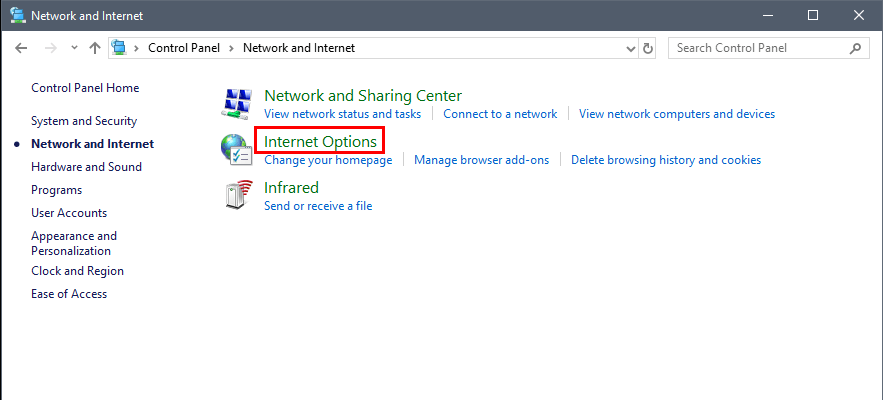This screenshot has width=883, height=400.
Task: Open the recent locations dropdown arrow
Action: (x=74, y=48)
